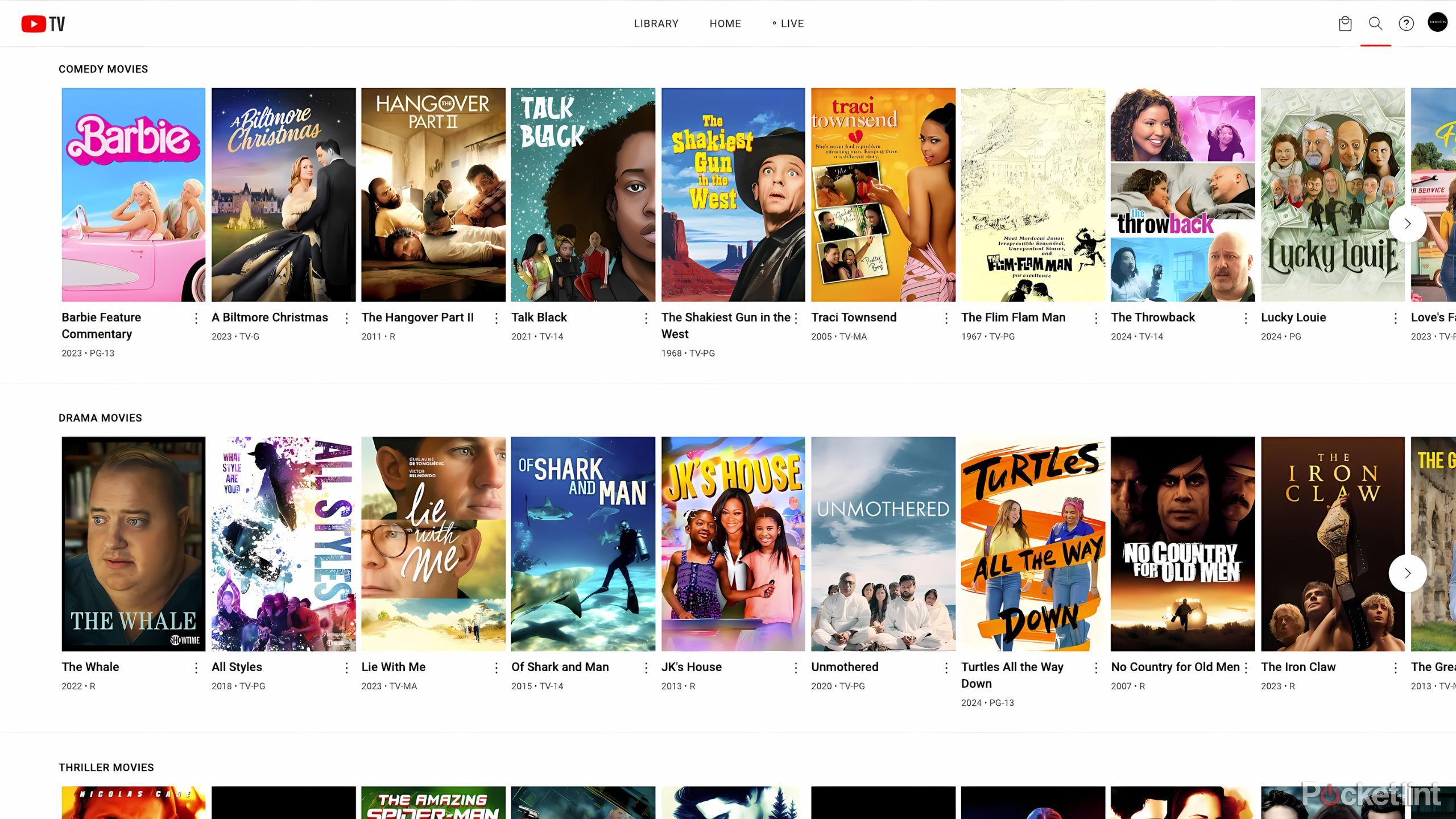Expand the Drama Movies carousel with right arrow
The height and width of the screenshot is (819, 1456).
(x=1408, y=573)
